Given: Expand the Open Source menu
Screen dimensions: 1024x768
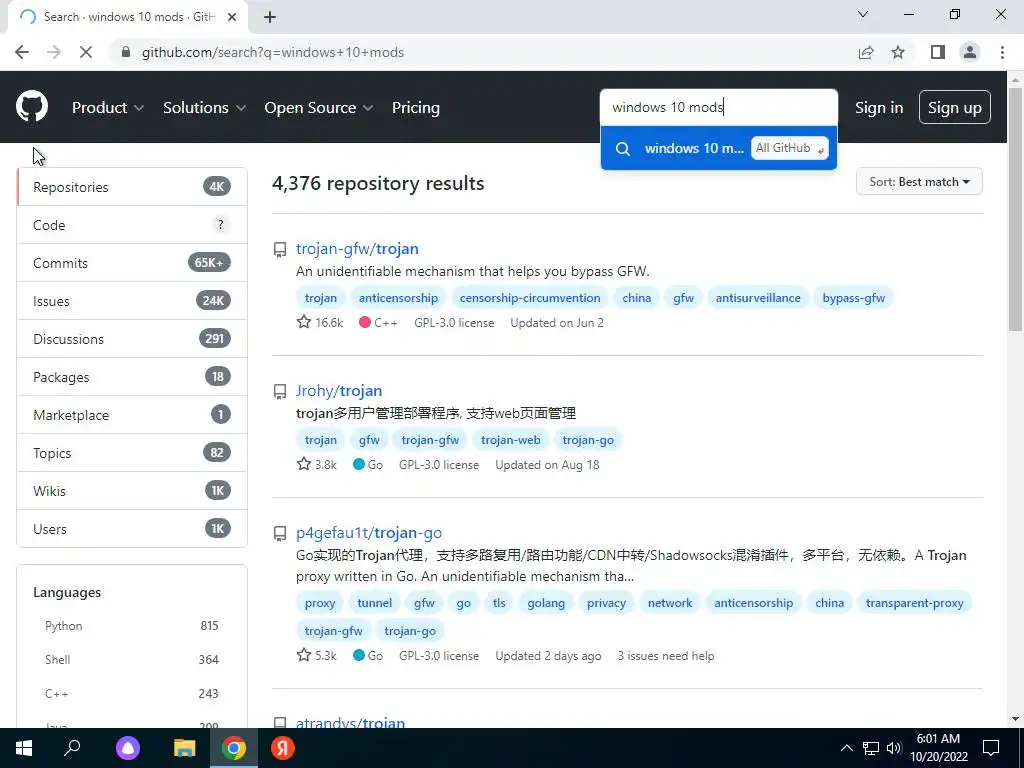Looking at the screenshot, I should point(319,108).
